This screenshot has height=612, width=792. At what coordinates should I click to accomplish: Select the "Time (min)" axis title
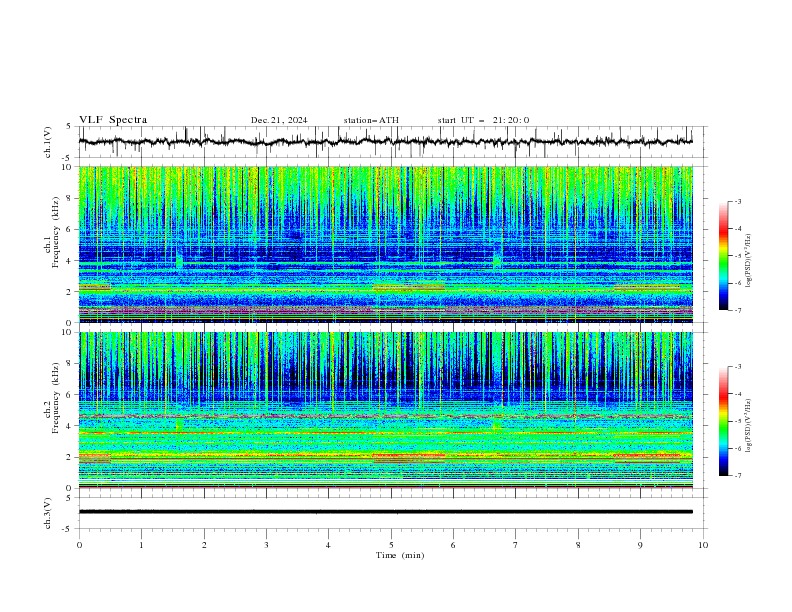coord(400,555)
